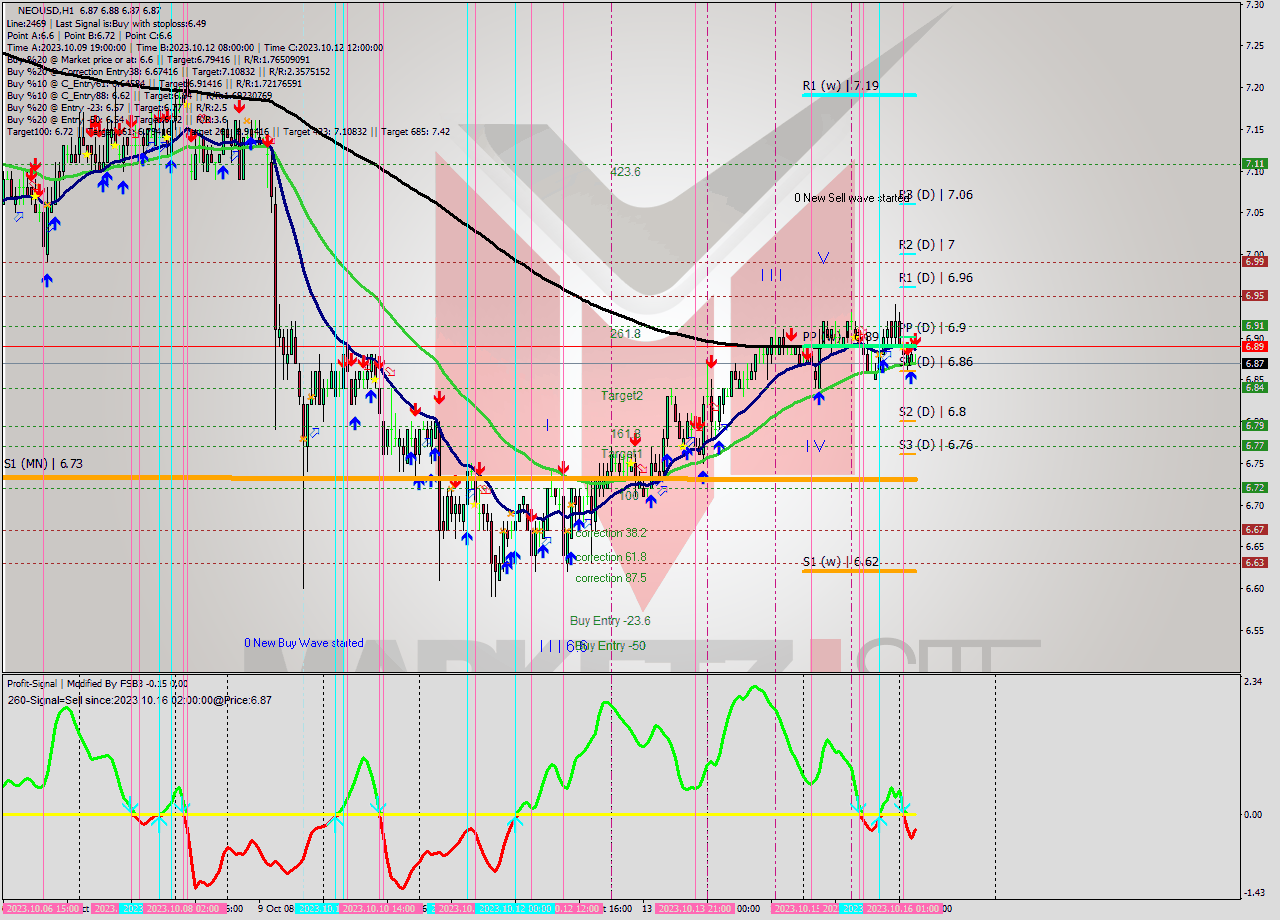Image resolution: width=1280 pixels, height=920 pixels.
Task: Select the 'S1 (w) | 6.62' pivot label
Action: pos(840,562)
